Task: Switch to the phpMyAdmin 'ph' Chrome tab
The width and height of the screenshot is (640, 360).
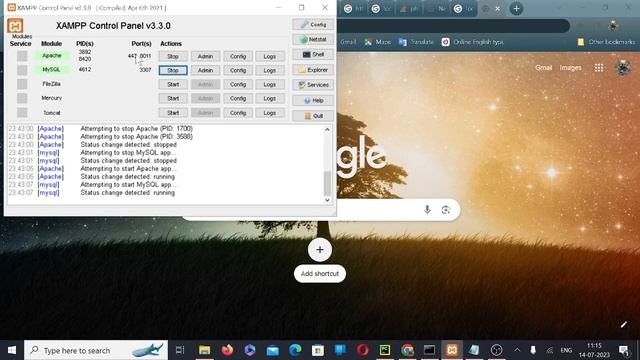Action: [x=409, y=9]
